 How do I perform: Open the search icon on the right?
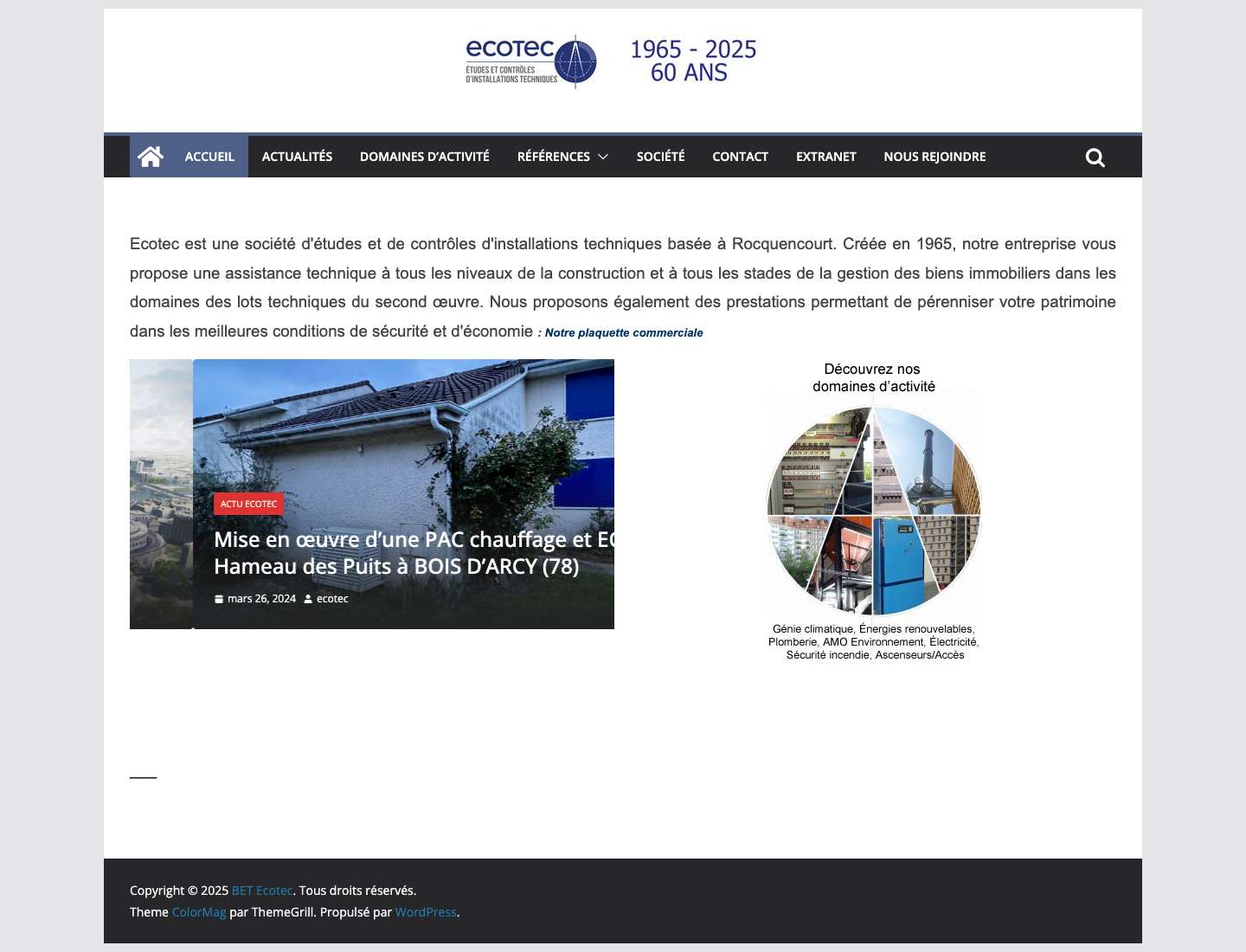[1095, 158]
